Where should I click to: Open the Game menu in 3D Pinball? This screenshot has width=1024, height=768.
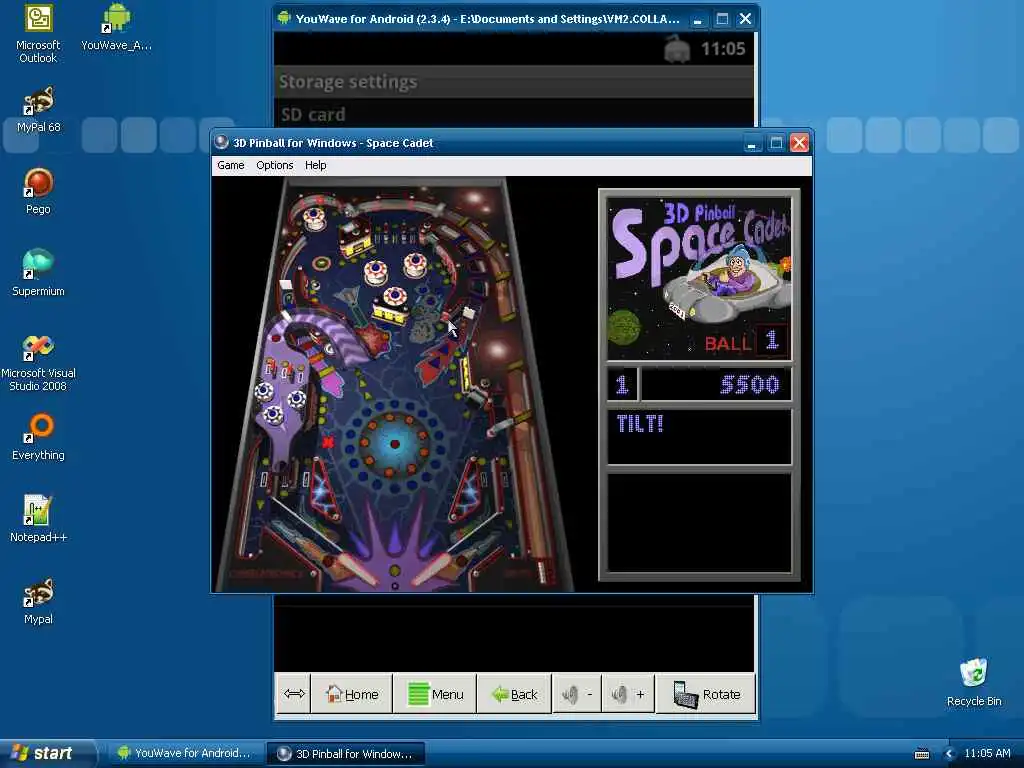(231, 165)
